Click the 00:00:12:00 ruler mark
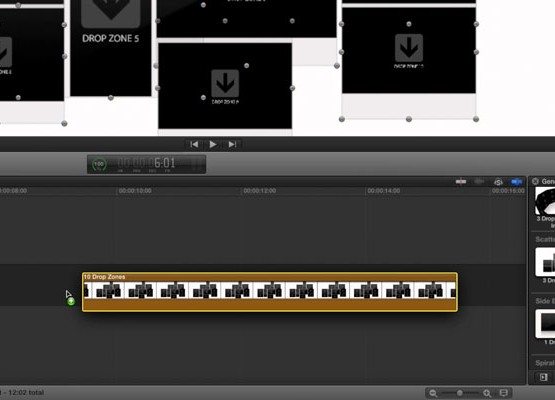The width and height of the screenshot is (555, 400). 259,191
